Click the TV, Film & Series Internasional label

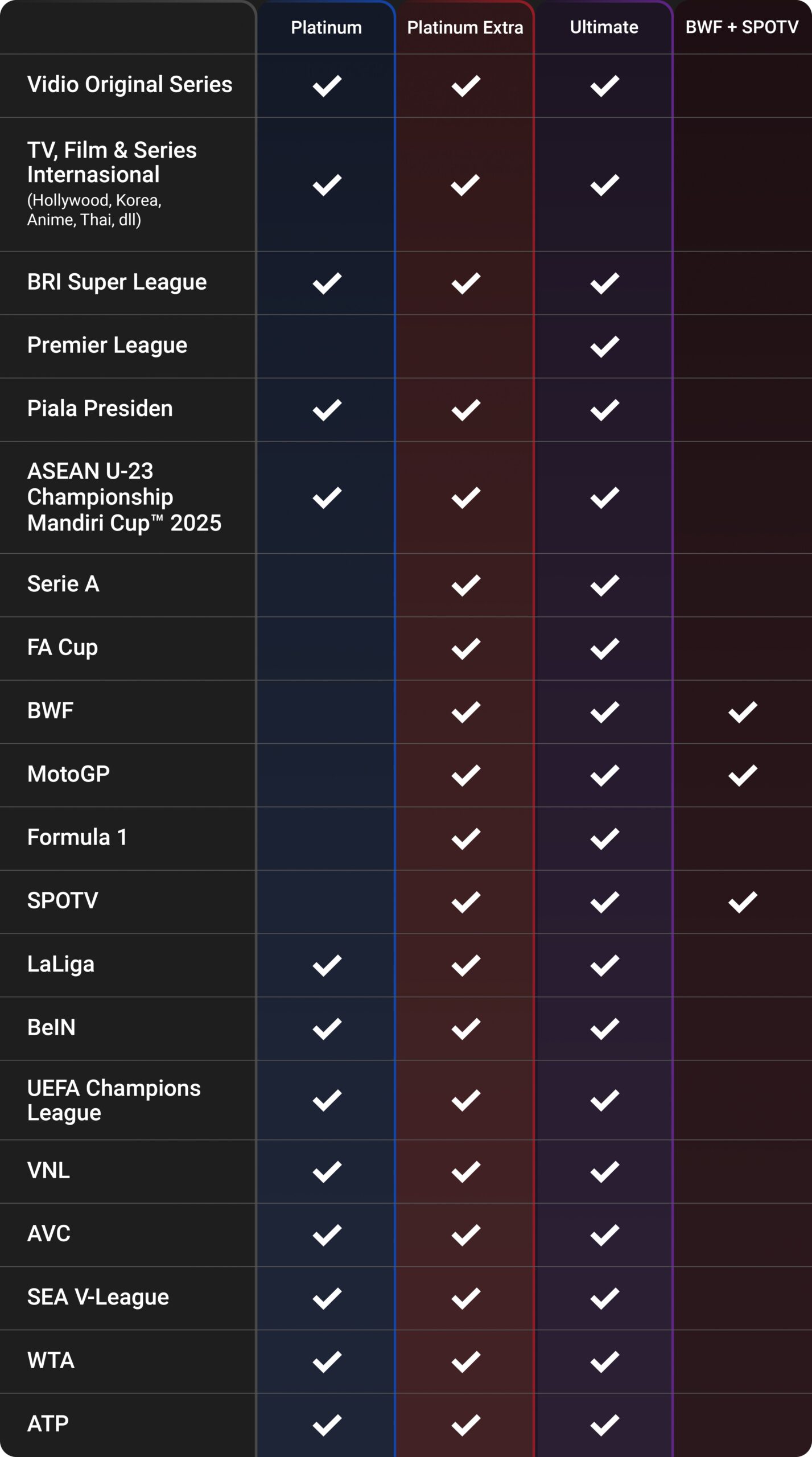(112, 163)
